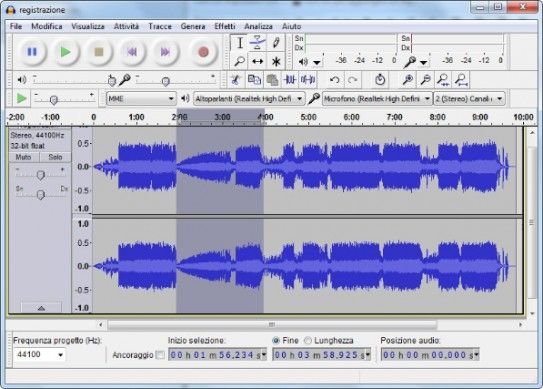Click the Pause transport button
This screenshot has height=389, width=543.
coord(32,52)
